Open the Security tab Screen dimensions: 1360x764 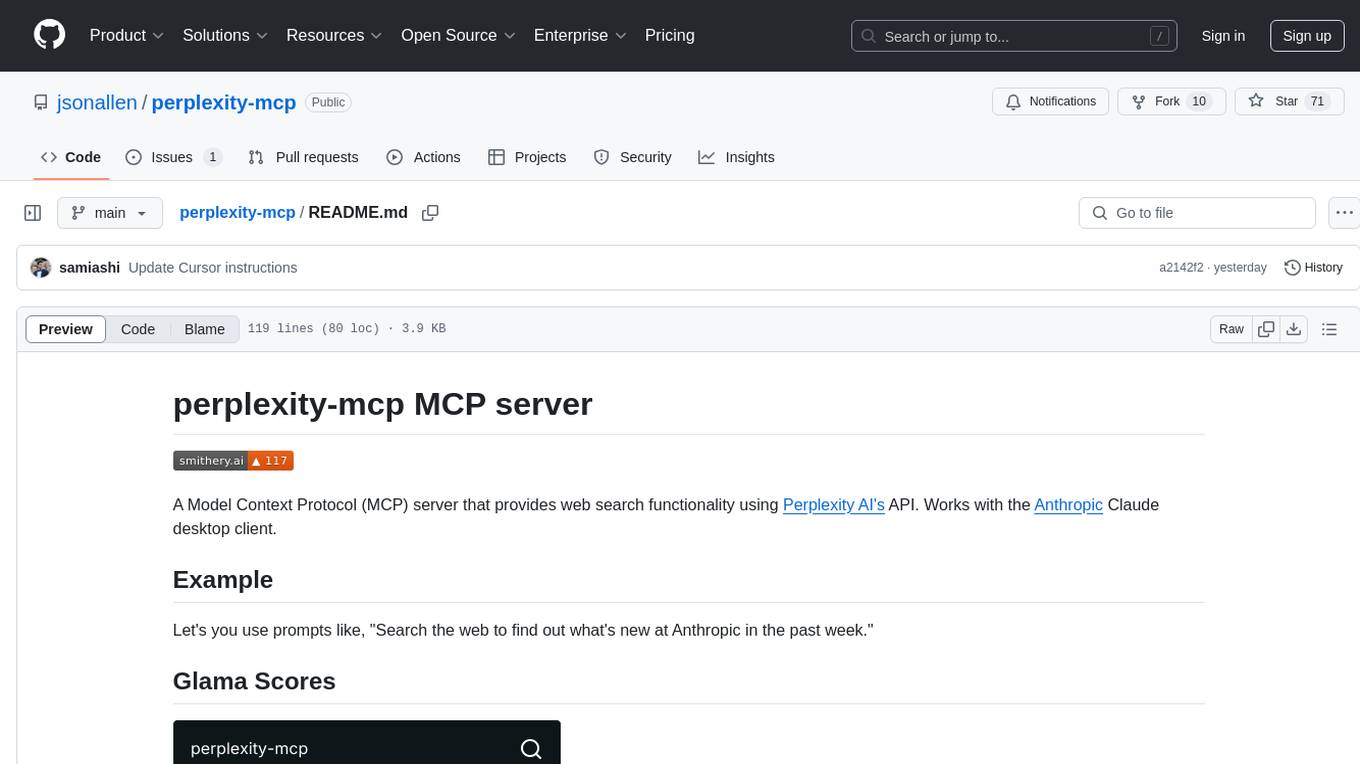(632, 157)
